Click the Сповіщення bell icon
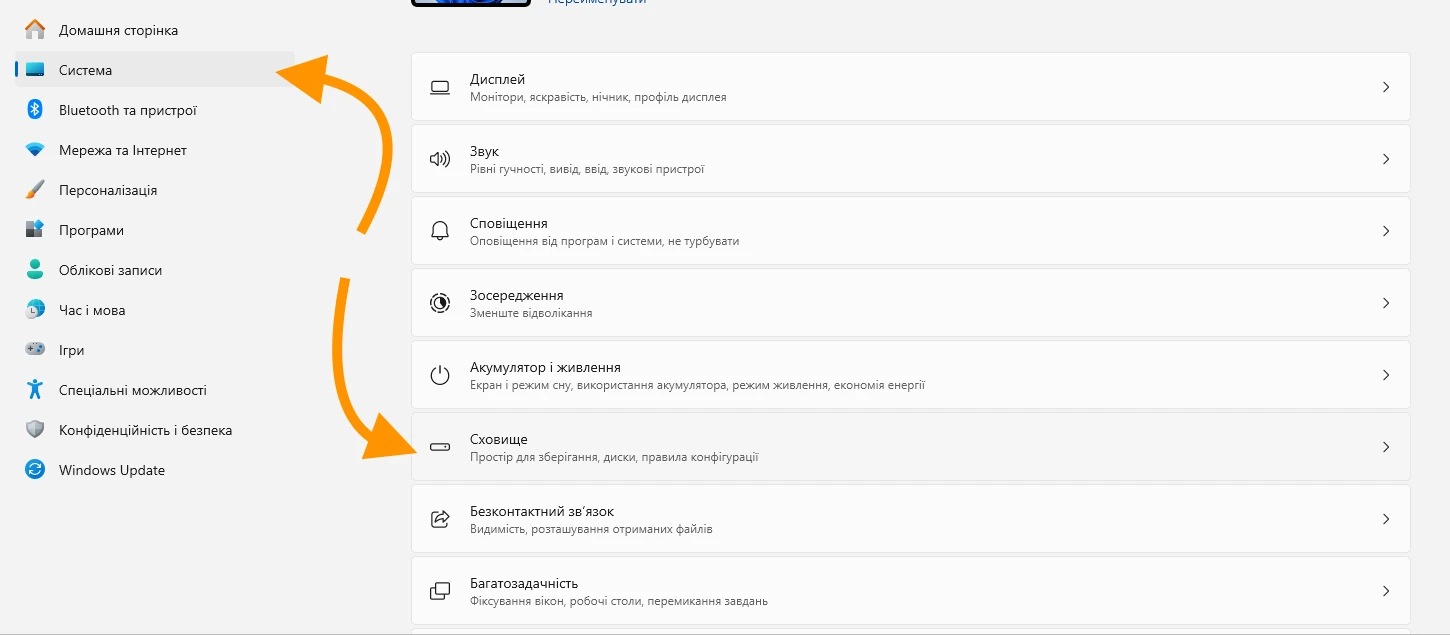 pos(440,231)
